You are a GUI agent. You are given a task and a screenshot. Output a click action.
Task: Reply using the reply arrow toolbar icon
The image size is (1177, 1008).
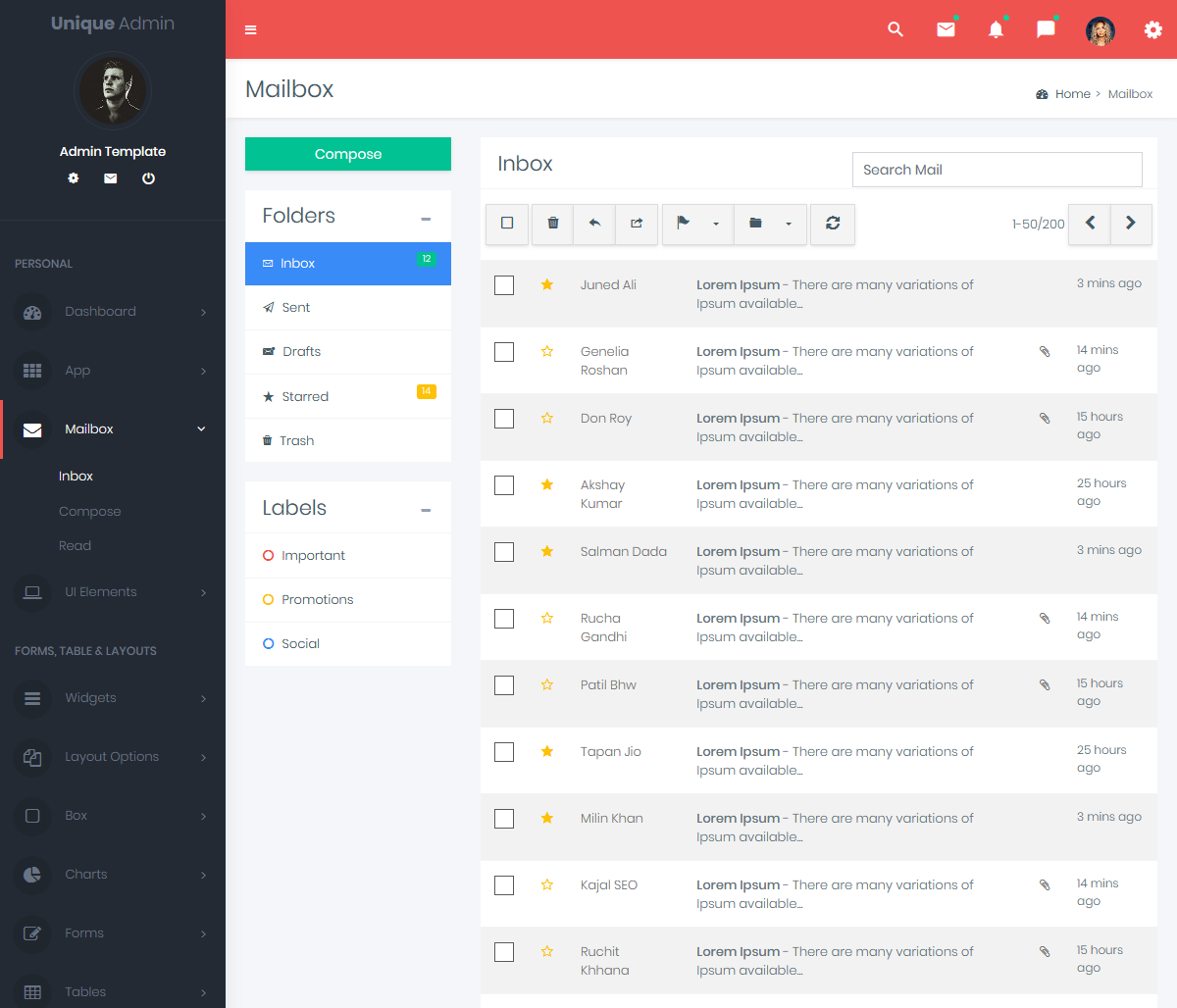coord(593,224)
